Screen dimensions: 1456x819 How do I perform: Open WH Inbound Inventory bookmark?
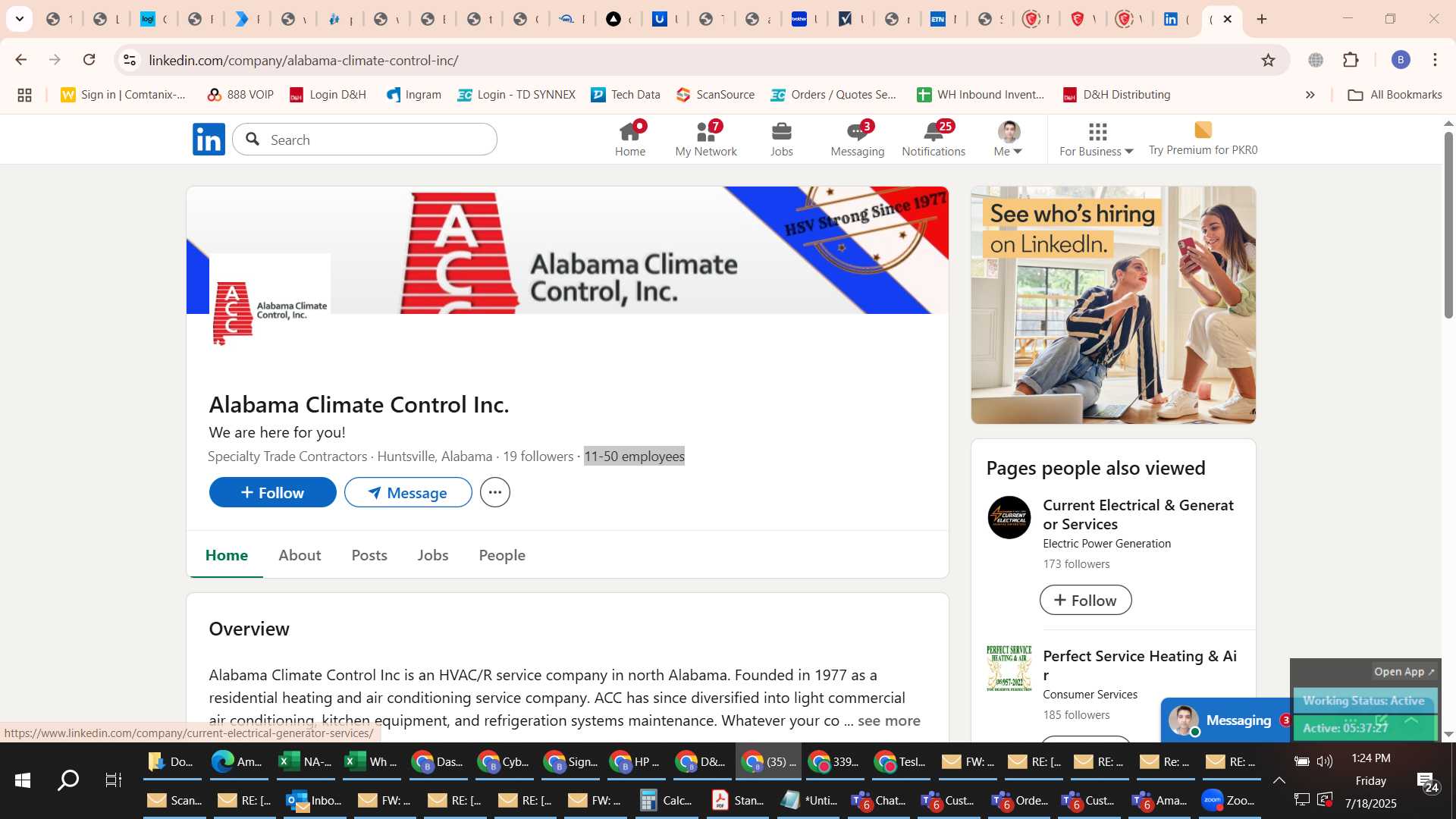981,95
